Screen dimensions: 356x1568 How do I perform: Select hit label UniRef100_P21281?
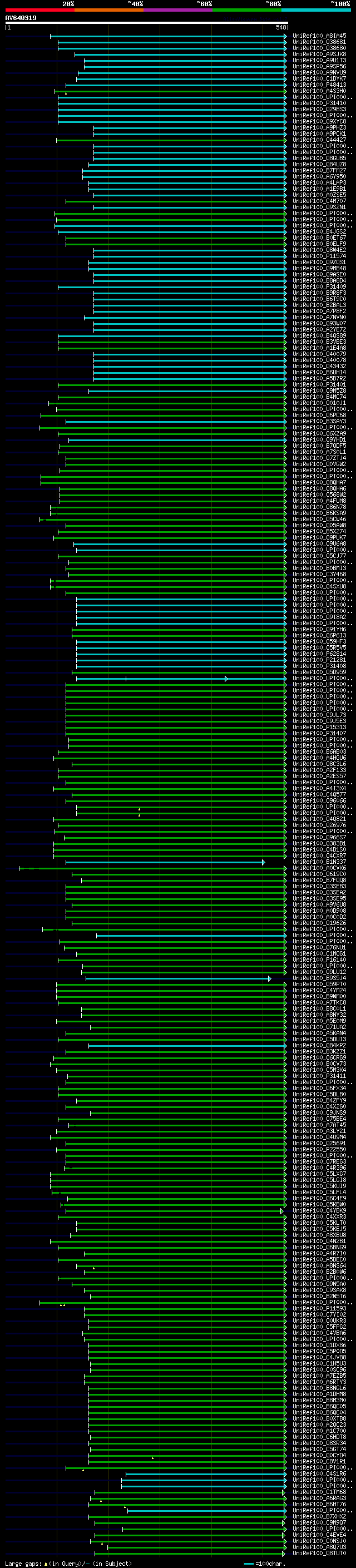click(319, 660)
